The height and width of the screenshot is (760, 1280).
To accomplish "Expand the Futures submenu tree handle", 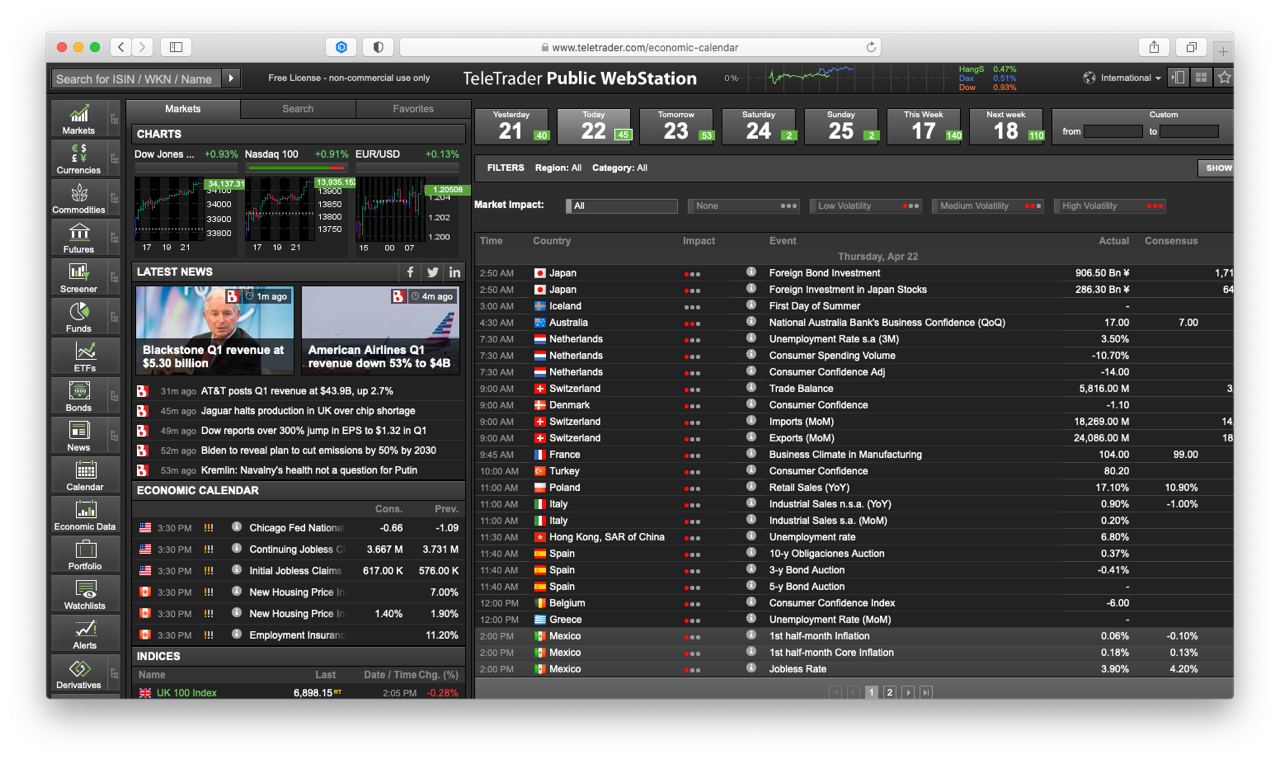I will click(114, 237).
